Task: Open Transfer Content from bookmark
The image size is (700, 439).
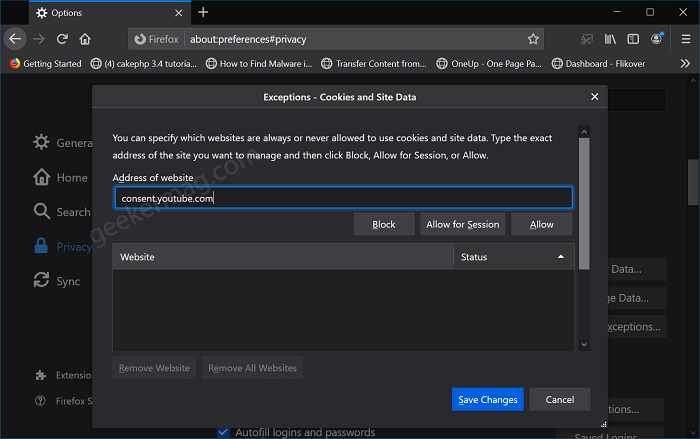Action: pos(374,63)
